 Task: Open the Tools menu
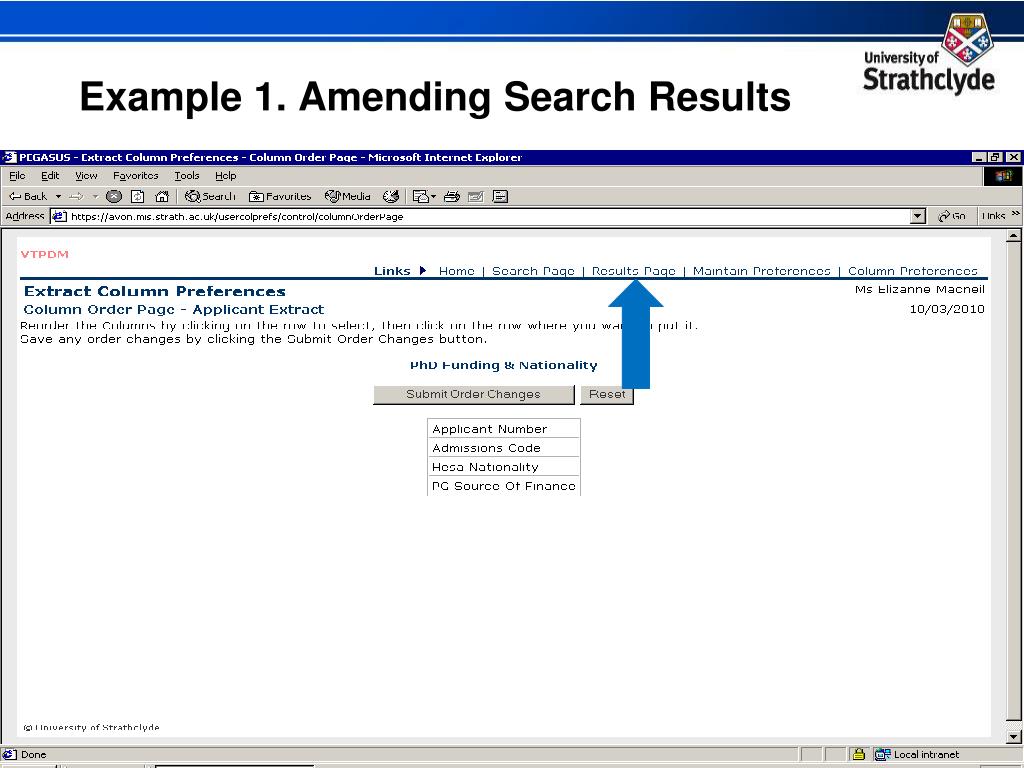coord(187,176)
